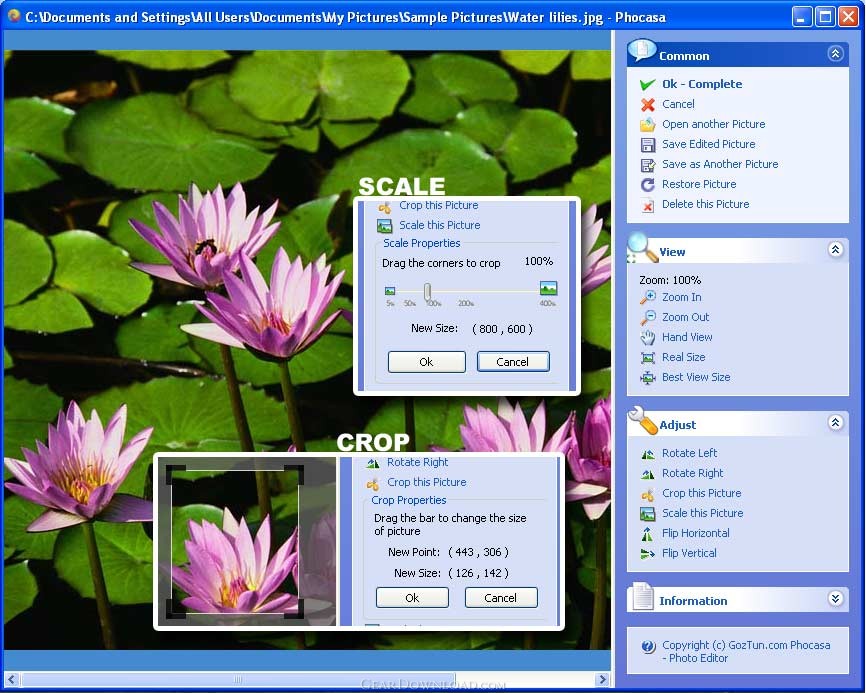Click the Ok - Complete link
Image resolution: width=866 pixels, height=693 pixels.
pyautogui.click(x=701, y=84)
